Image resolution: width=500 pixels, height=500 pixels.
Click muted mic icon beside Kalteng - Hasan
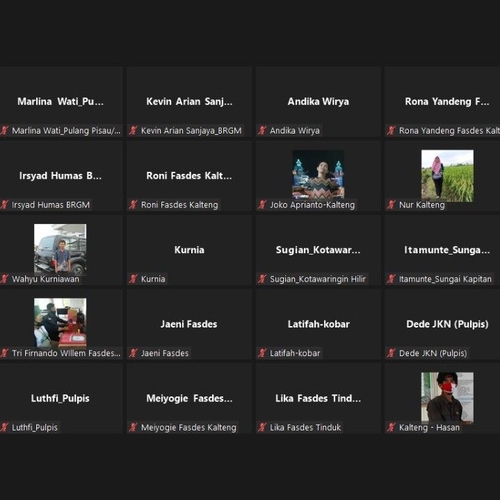click(391, 427)
